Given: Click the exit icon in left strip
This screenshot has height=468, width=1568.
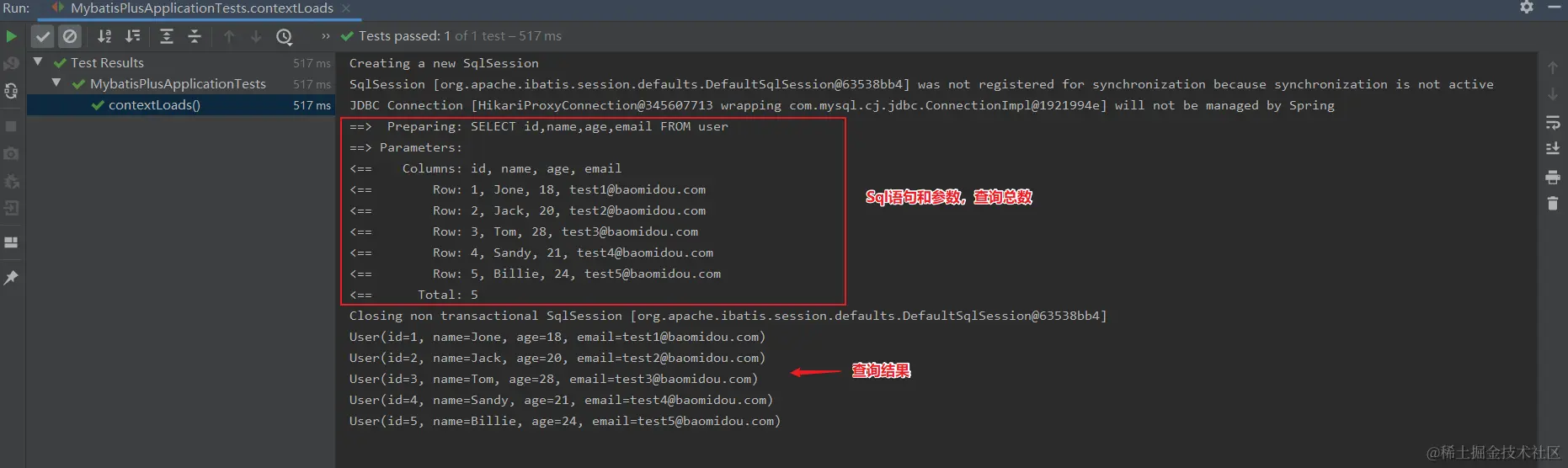Looking at the screenshot, I should [x=11, y=208].
